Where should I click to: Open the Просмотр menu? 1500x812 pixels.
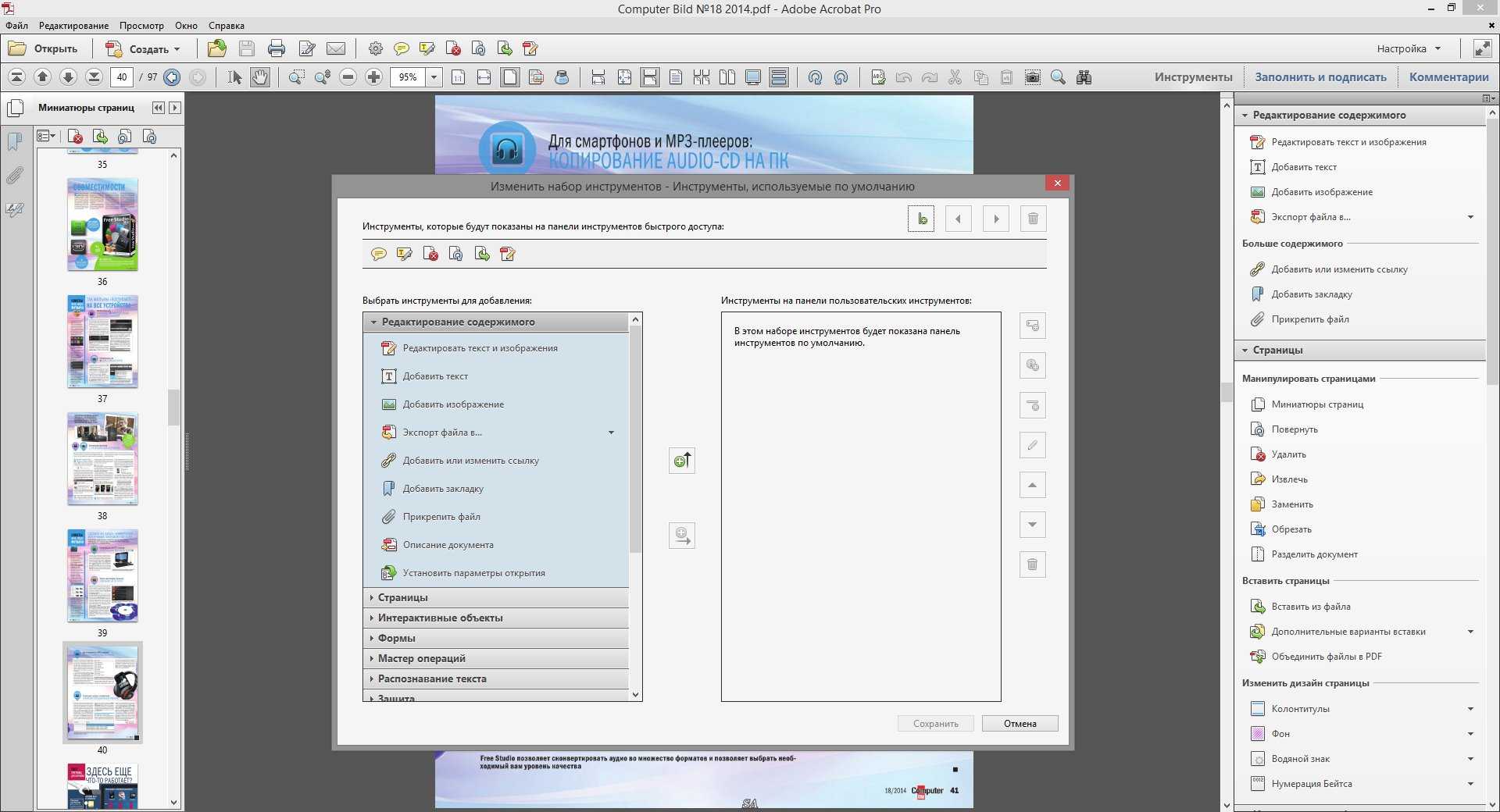click(141, 26)
